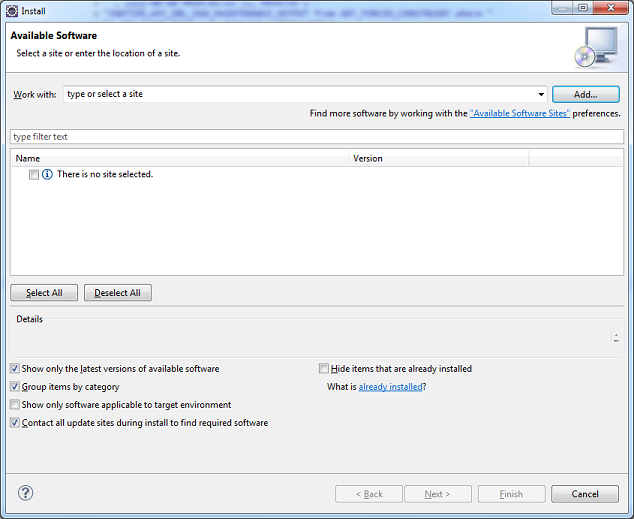Image resolution: width=634 pixels, height=519 pixels.
Task: Click the 'type filter text' field
Action: (317, 137)
